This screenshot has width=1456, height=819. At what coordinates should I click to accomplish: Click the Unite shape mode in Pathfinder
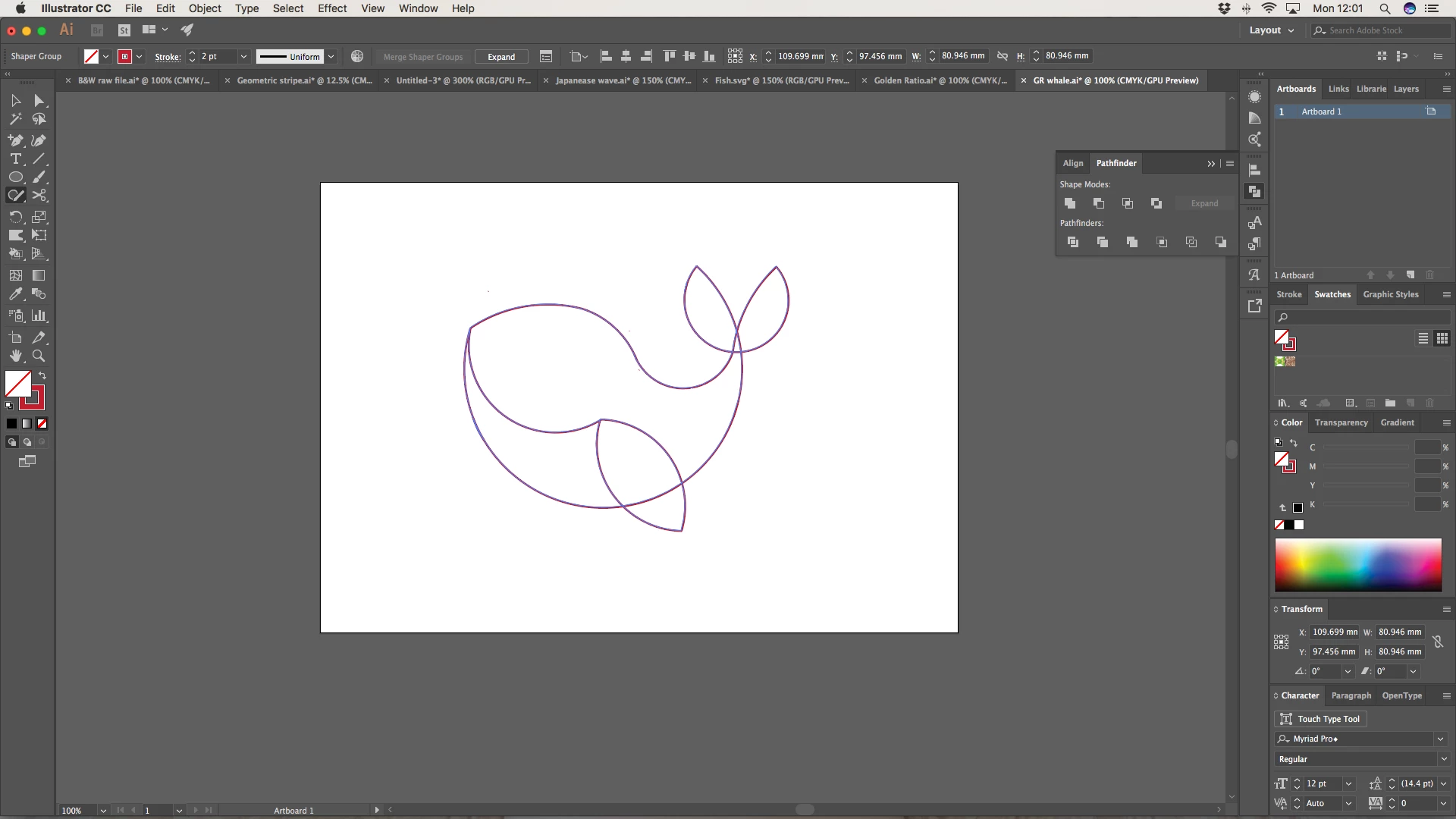point(1070,203)
